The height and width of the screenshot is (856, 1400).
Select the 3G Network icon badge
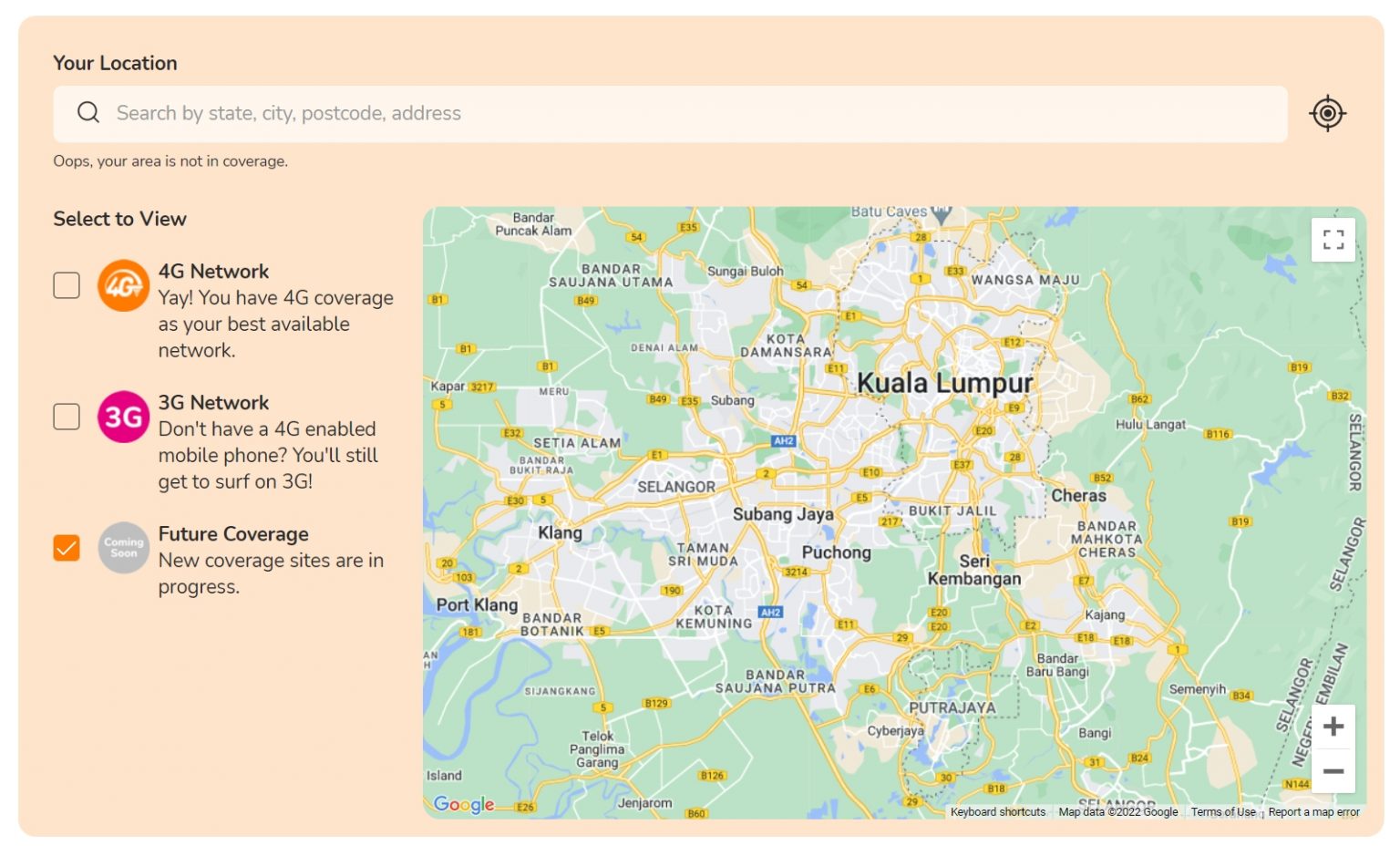[x=124, y=417]
